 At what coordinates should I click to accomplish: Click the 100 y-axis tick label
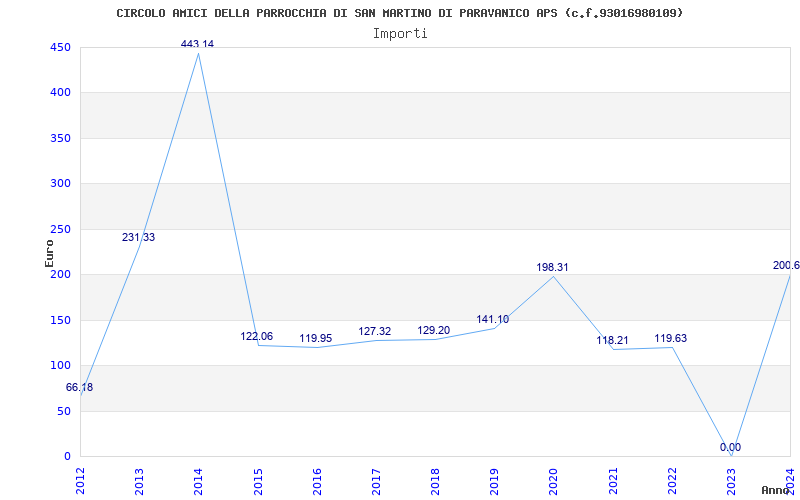(x=60, y=366)
